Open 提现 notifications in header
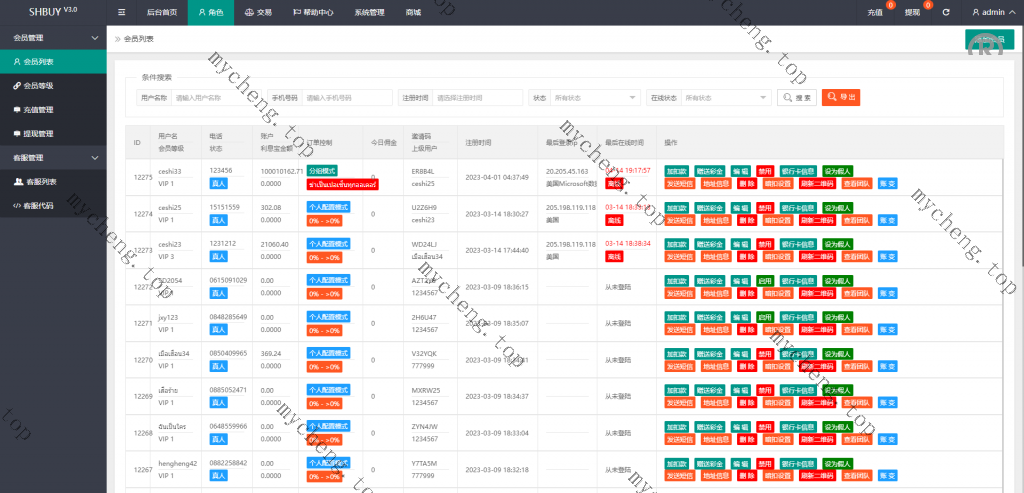1024x493 pixels. coord(912,13)
